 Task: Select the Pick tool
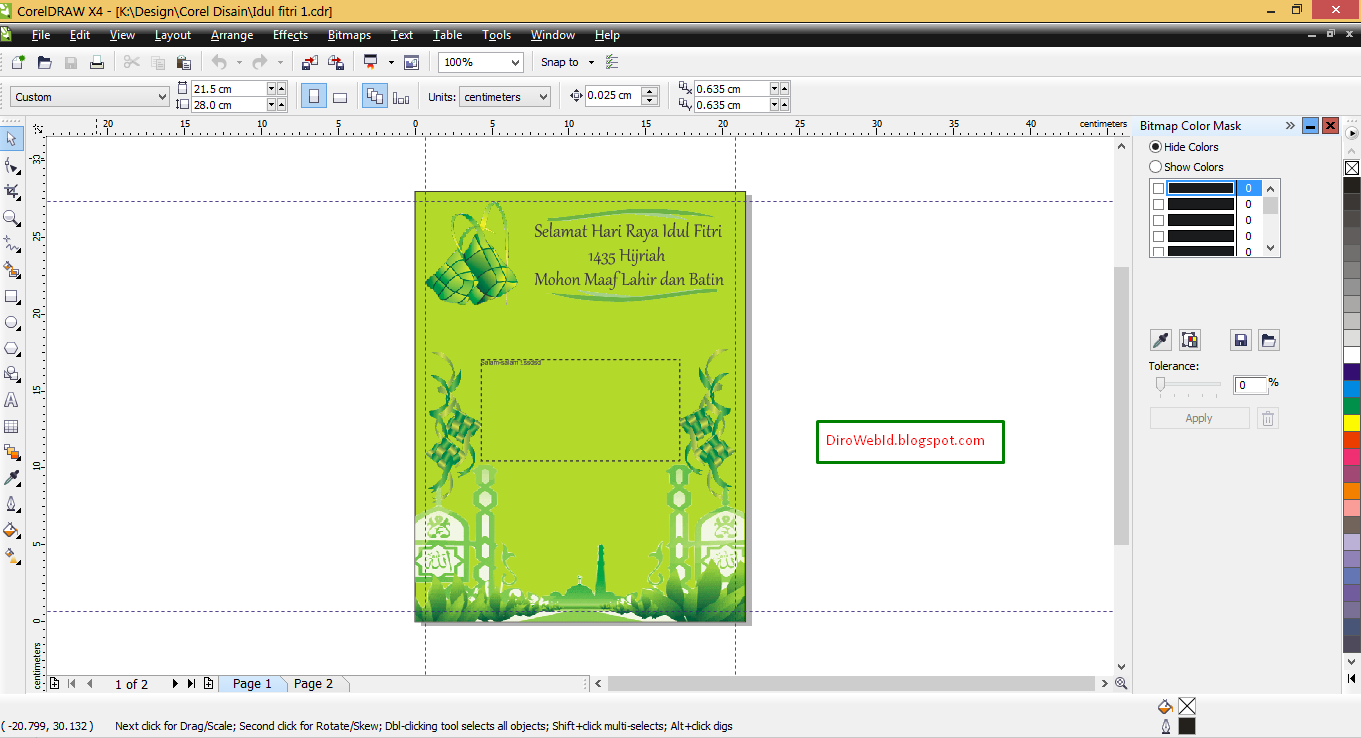[x=12, y=138]
